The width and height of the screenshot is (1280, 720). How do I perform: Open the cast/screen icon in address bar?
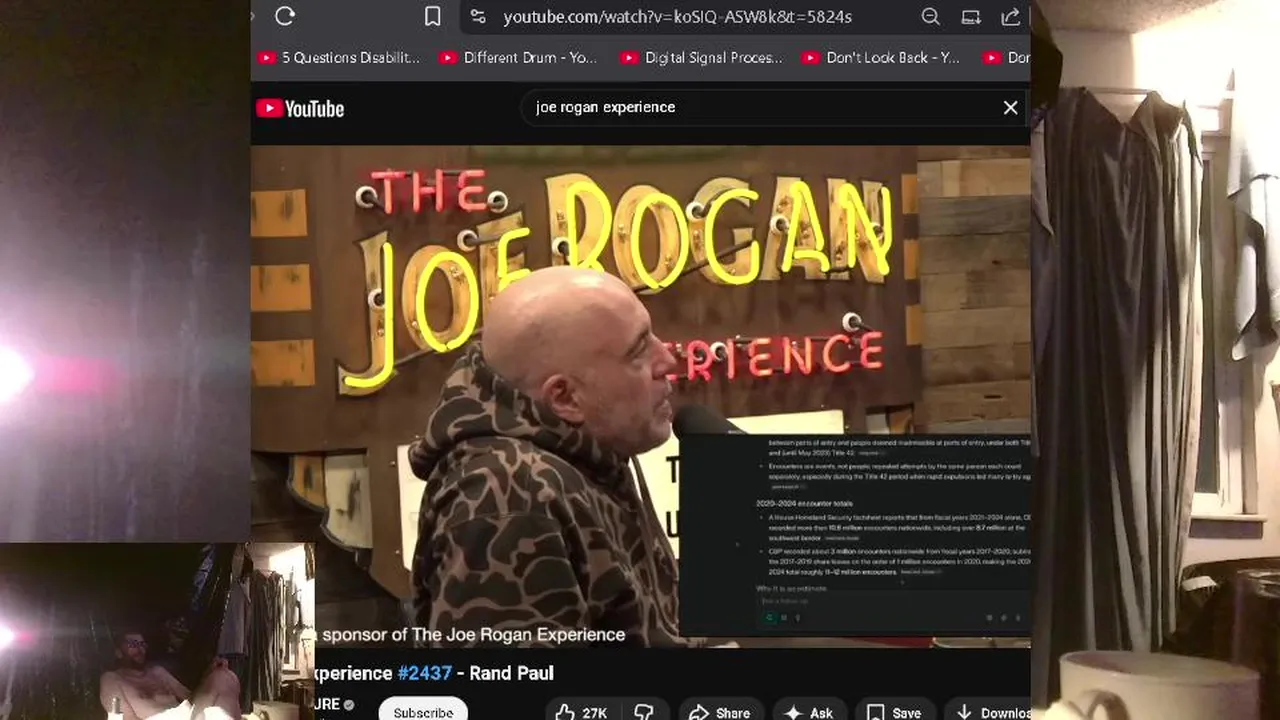click(970, 16)
